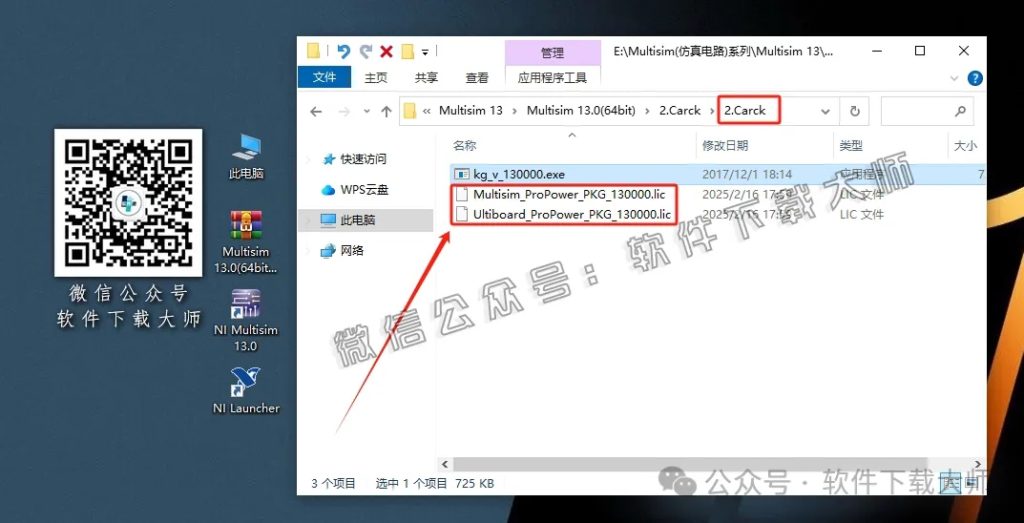This screenshot has height=523, width=1024.
Task: Go forward with the forward arrow
Action: tap(344, 112)
